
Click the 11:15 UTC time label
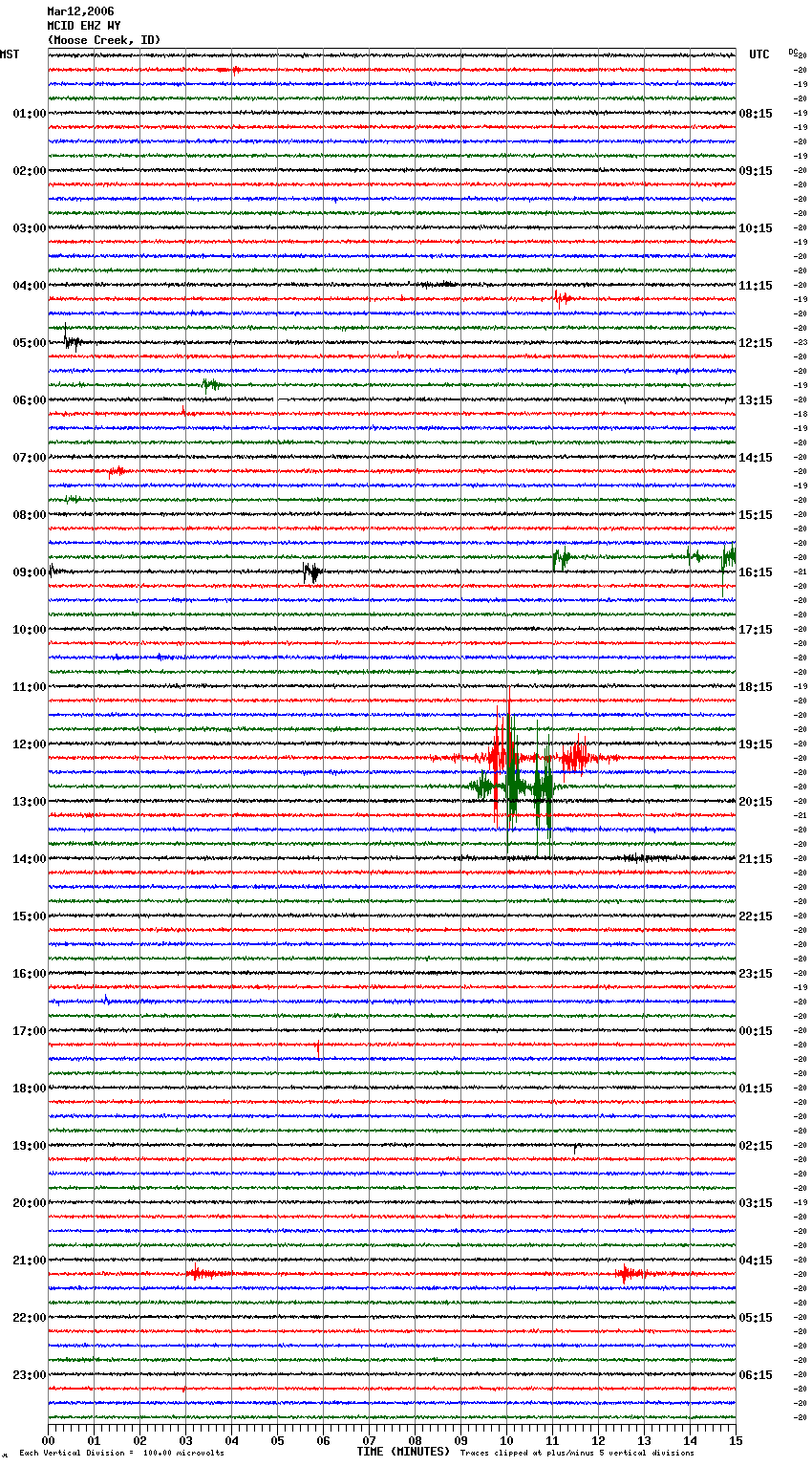(756, 286)
